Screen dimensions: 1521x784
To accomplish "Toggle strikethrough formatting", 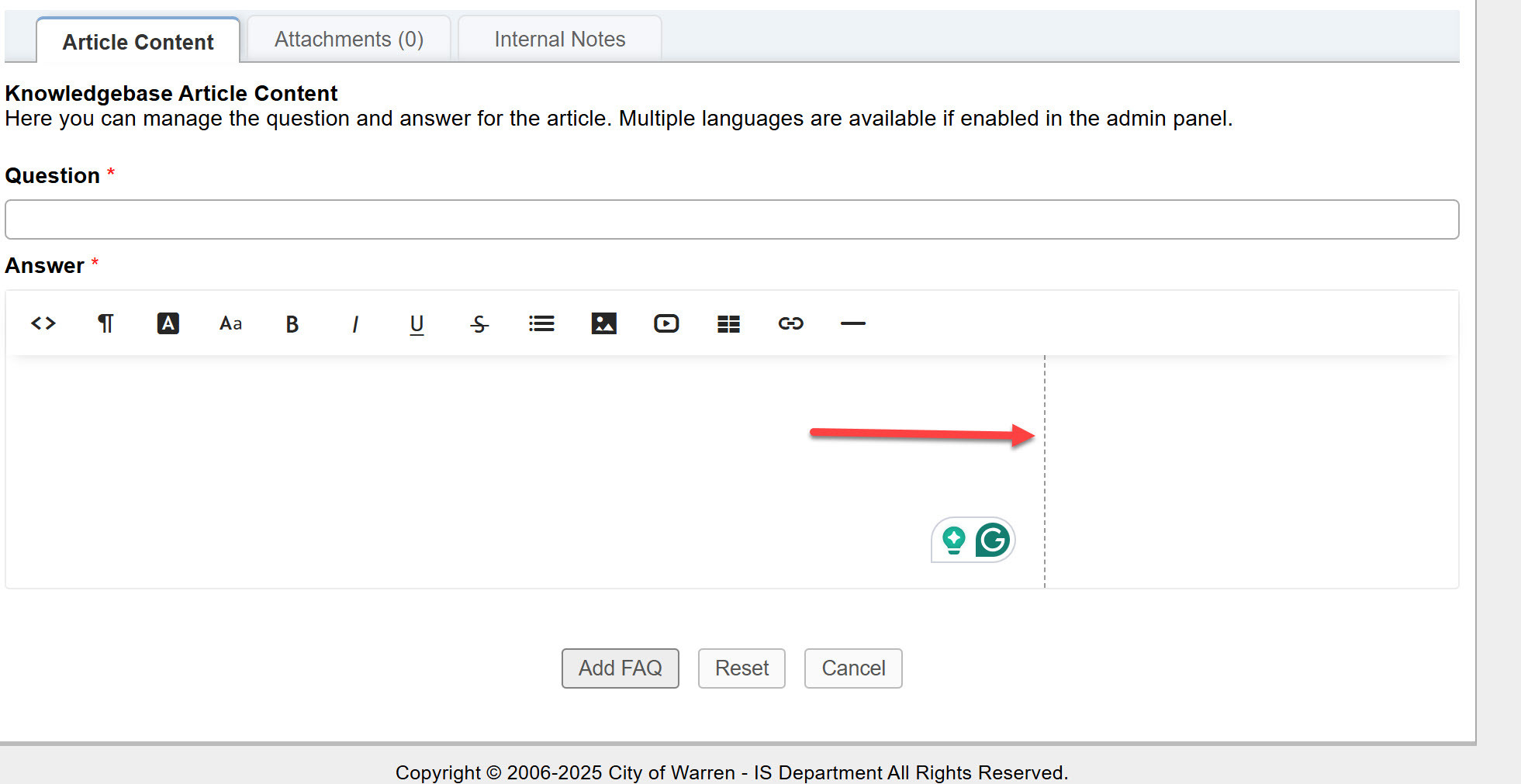I will point(479,324).
